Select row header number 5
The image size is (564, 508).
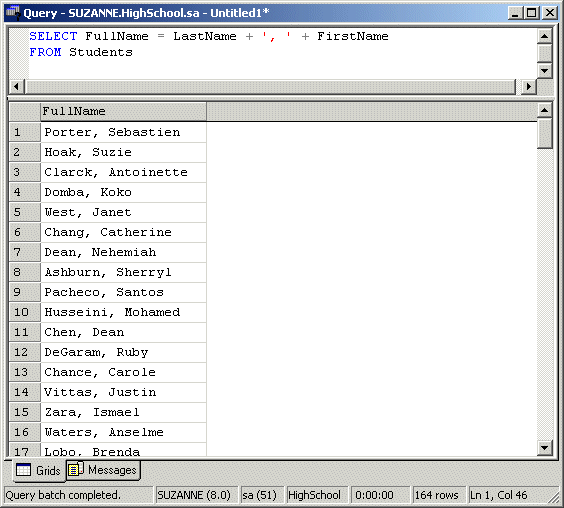click(24, 212)
